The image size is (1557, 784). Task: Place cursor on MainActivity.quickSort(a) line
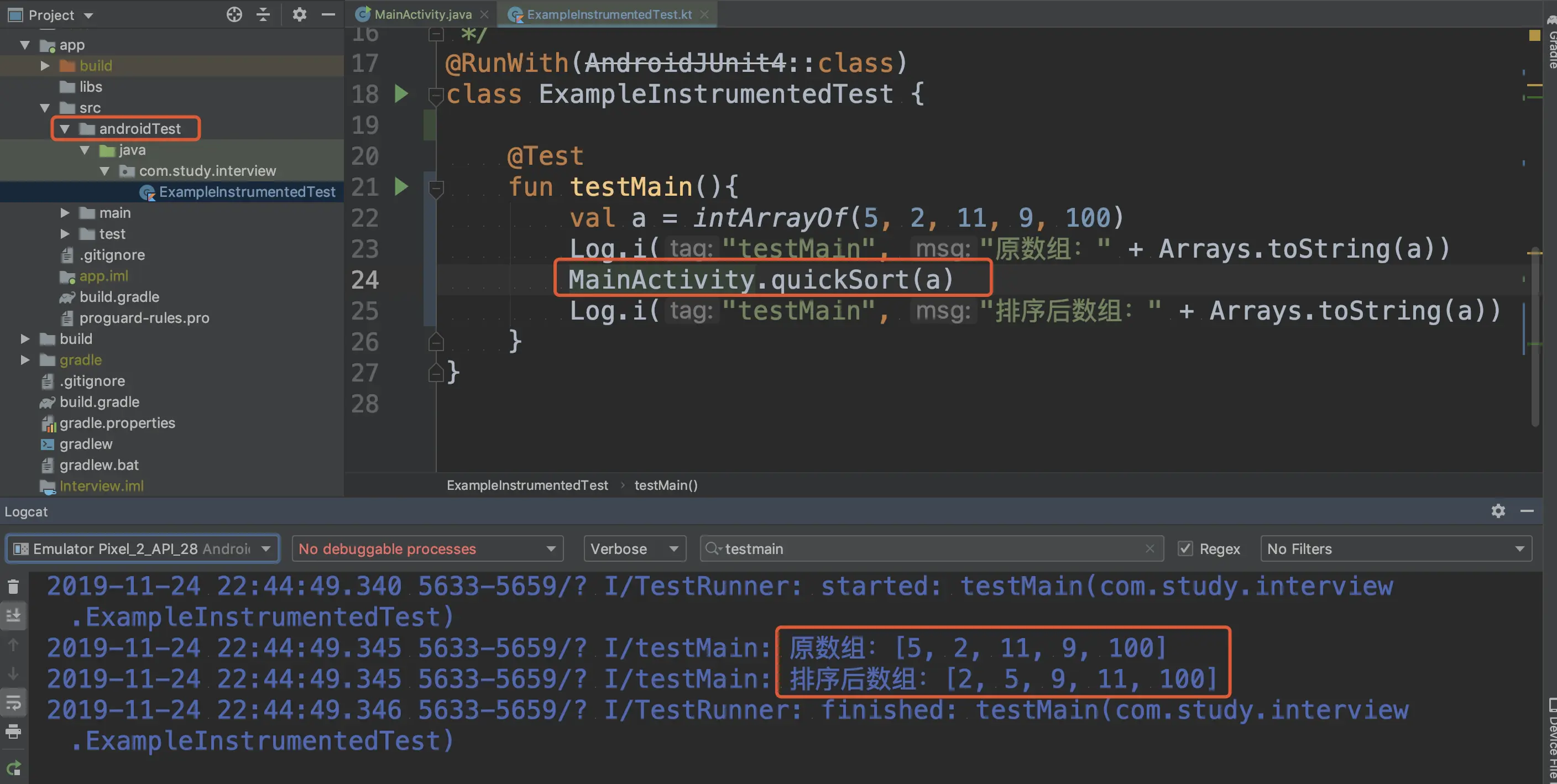coord(760,279)
